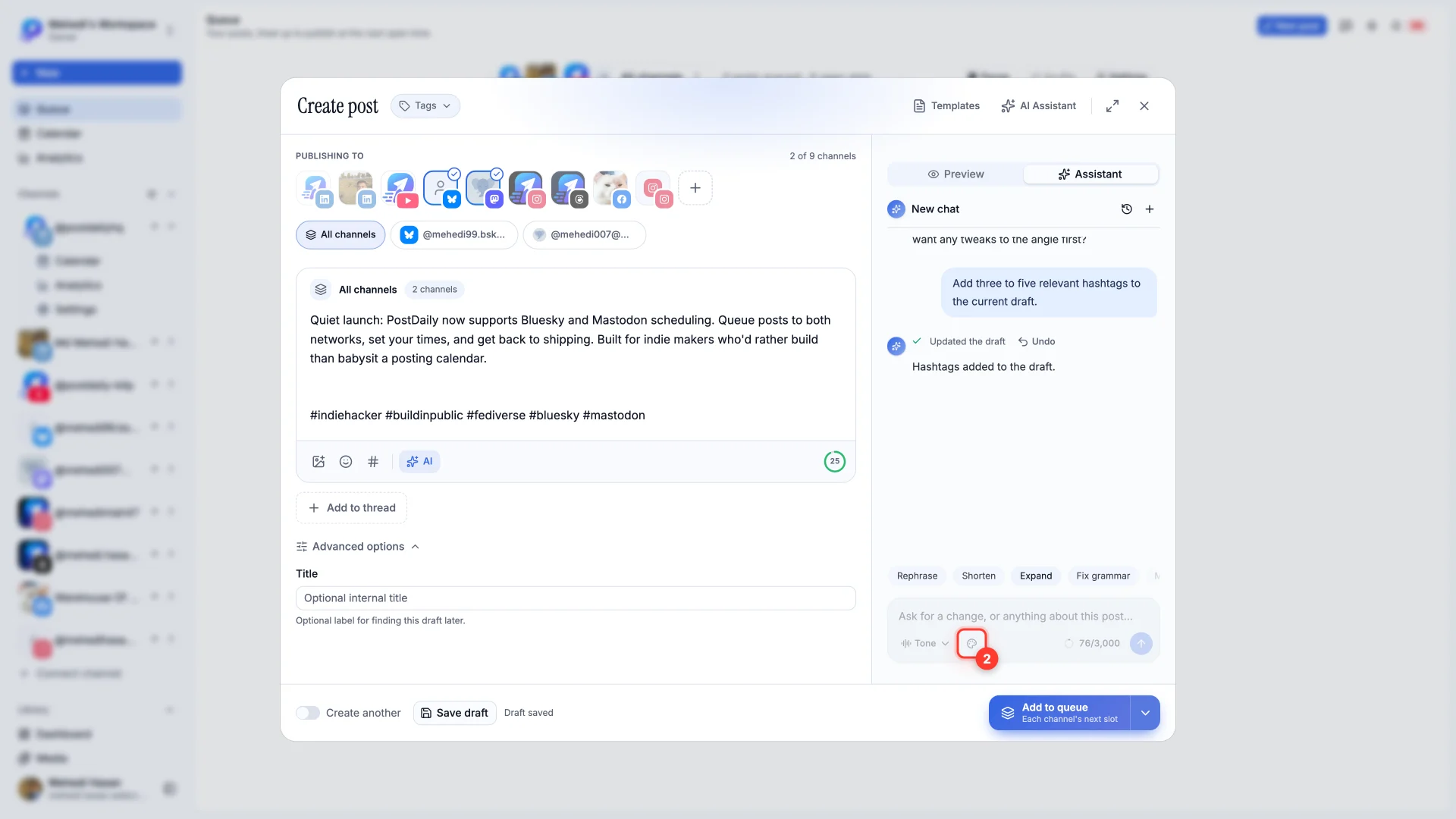Send the assistant message with arrow button
The width and height of the screenshot is (1456, 819).
pos(1141,643)
